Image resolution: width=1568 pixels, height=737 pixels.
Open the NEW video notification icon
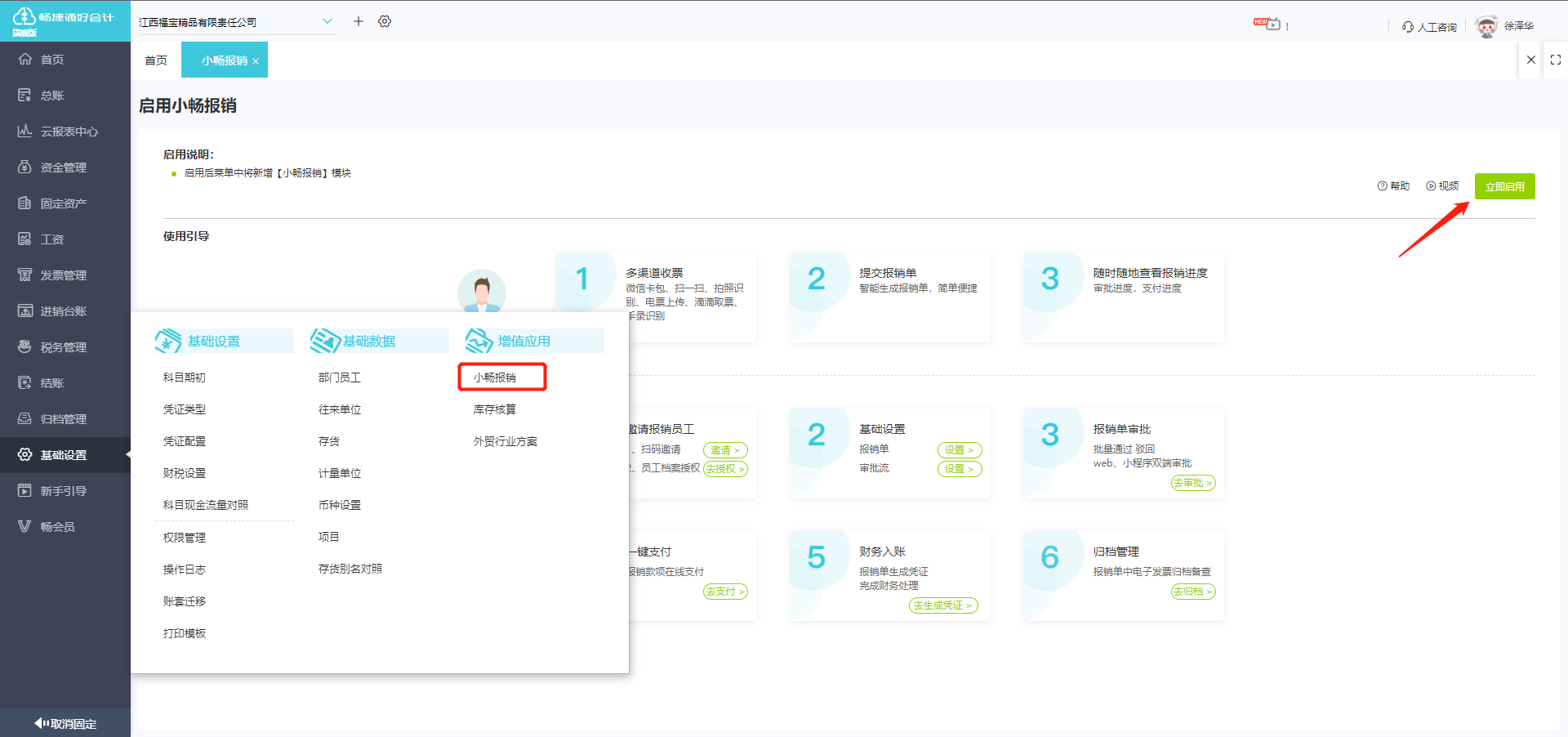click(x=1268, y=25)
